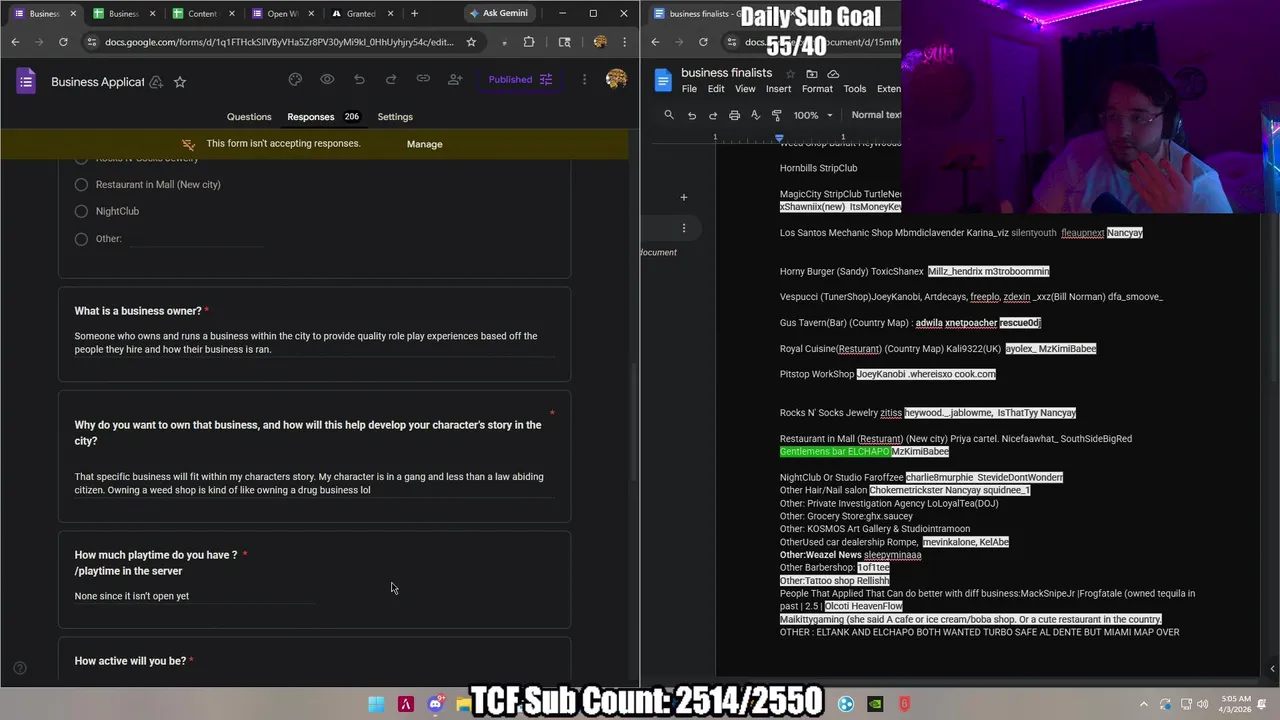Undo using the Forms header undo arrow
Viewport: 1280px width, 720px height.
(359, 80)
